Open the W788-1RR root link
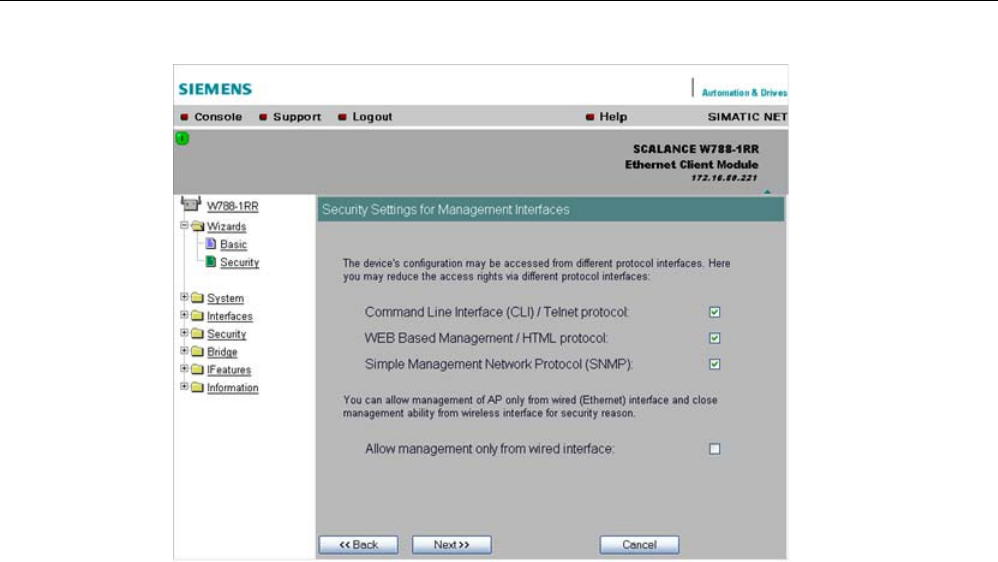 [232, 206]
